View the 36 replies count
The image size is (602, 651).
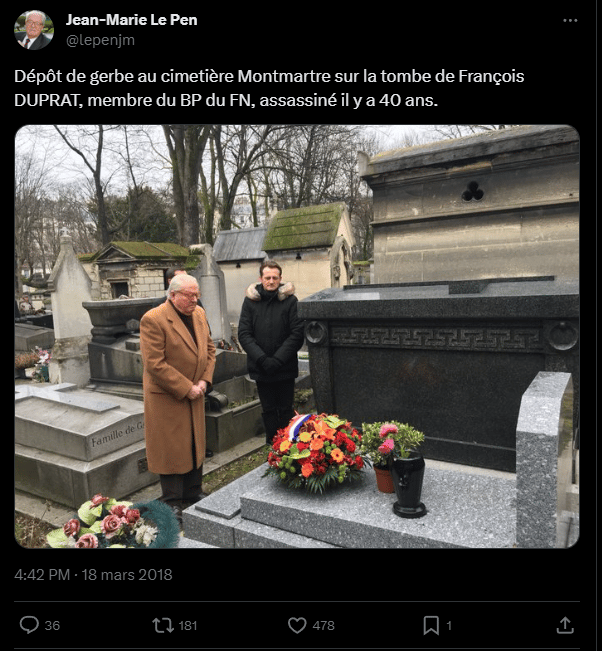coord(52,625)
